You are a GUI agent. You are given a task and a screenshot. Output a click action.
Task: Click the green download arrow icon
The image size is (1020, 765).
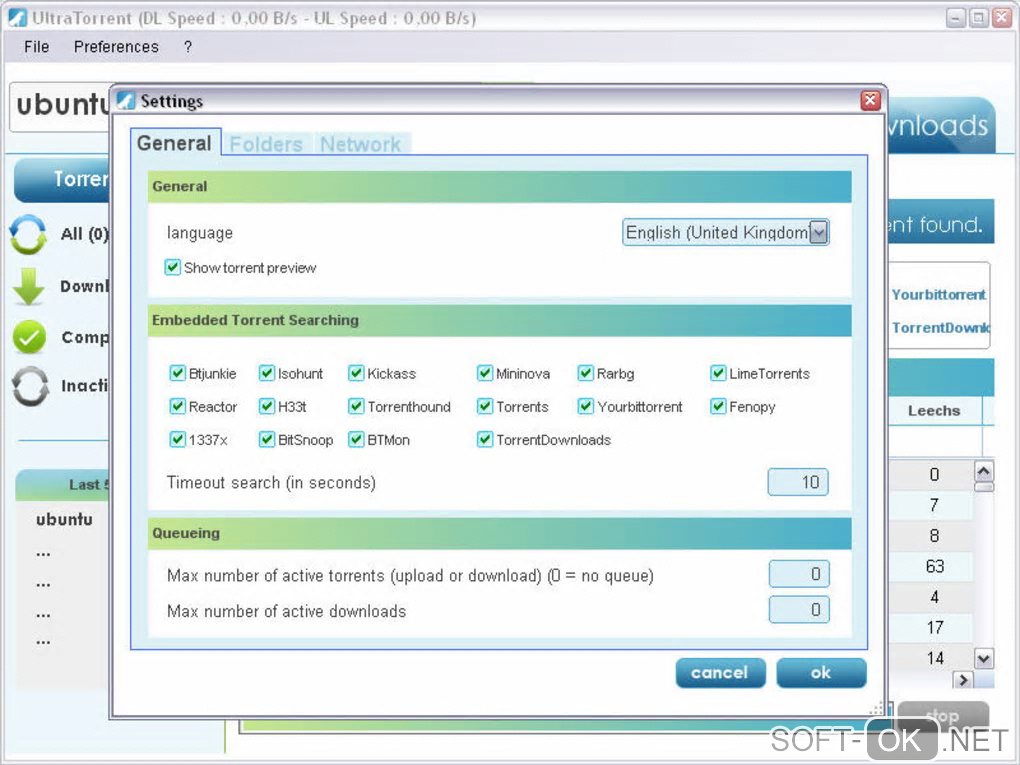29,286
